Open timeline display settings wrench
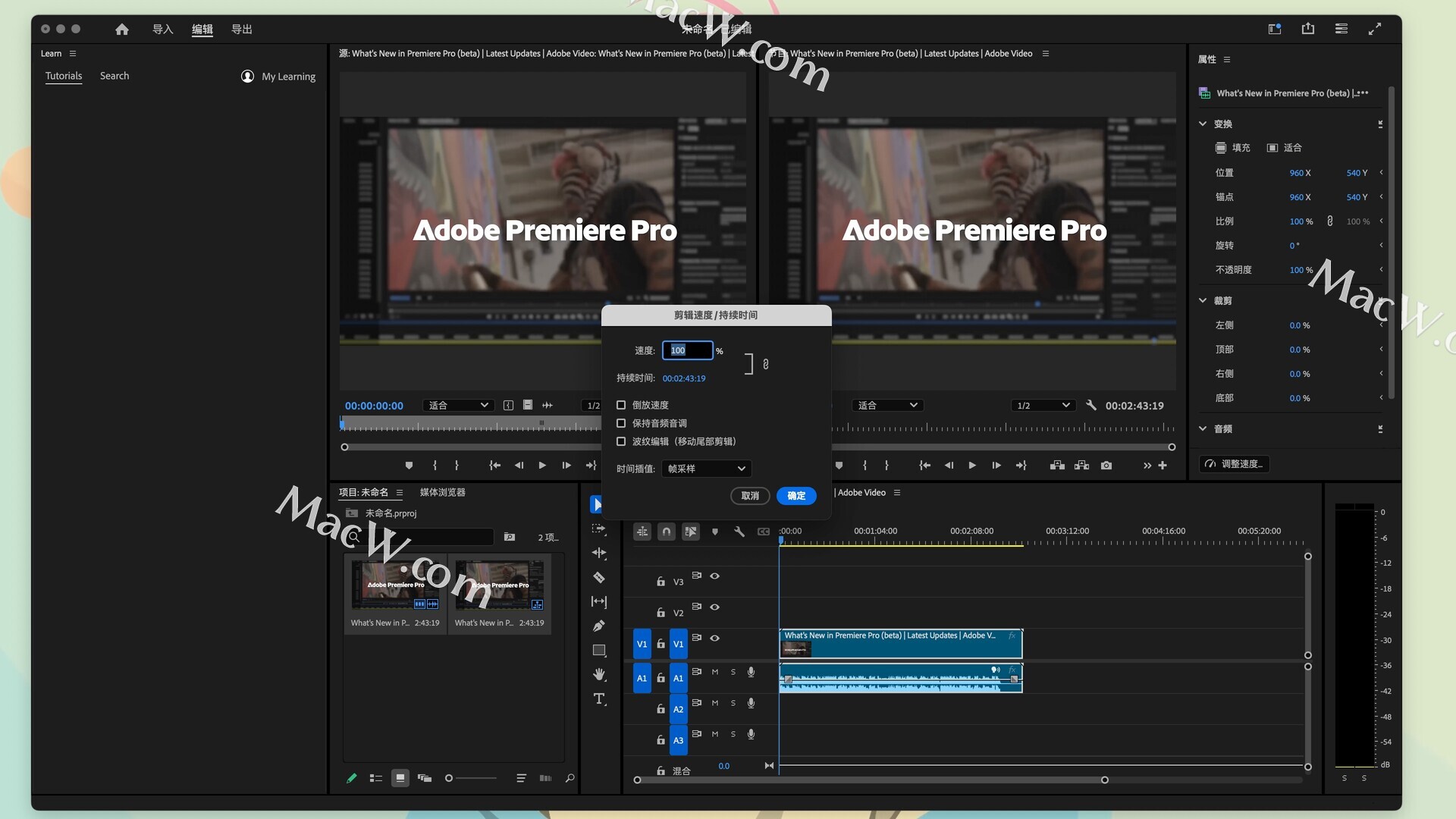This screenshot has height=819, width=1456. 739,532
